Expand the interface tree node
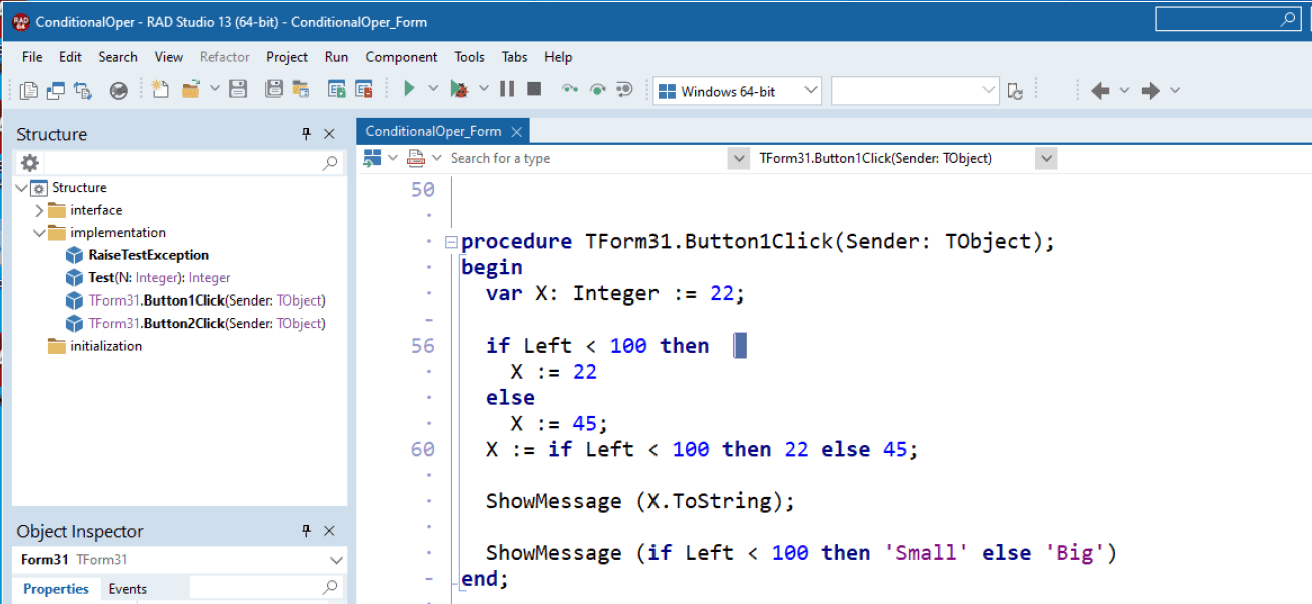 39,210
